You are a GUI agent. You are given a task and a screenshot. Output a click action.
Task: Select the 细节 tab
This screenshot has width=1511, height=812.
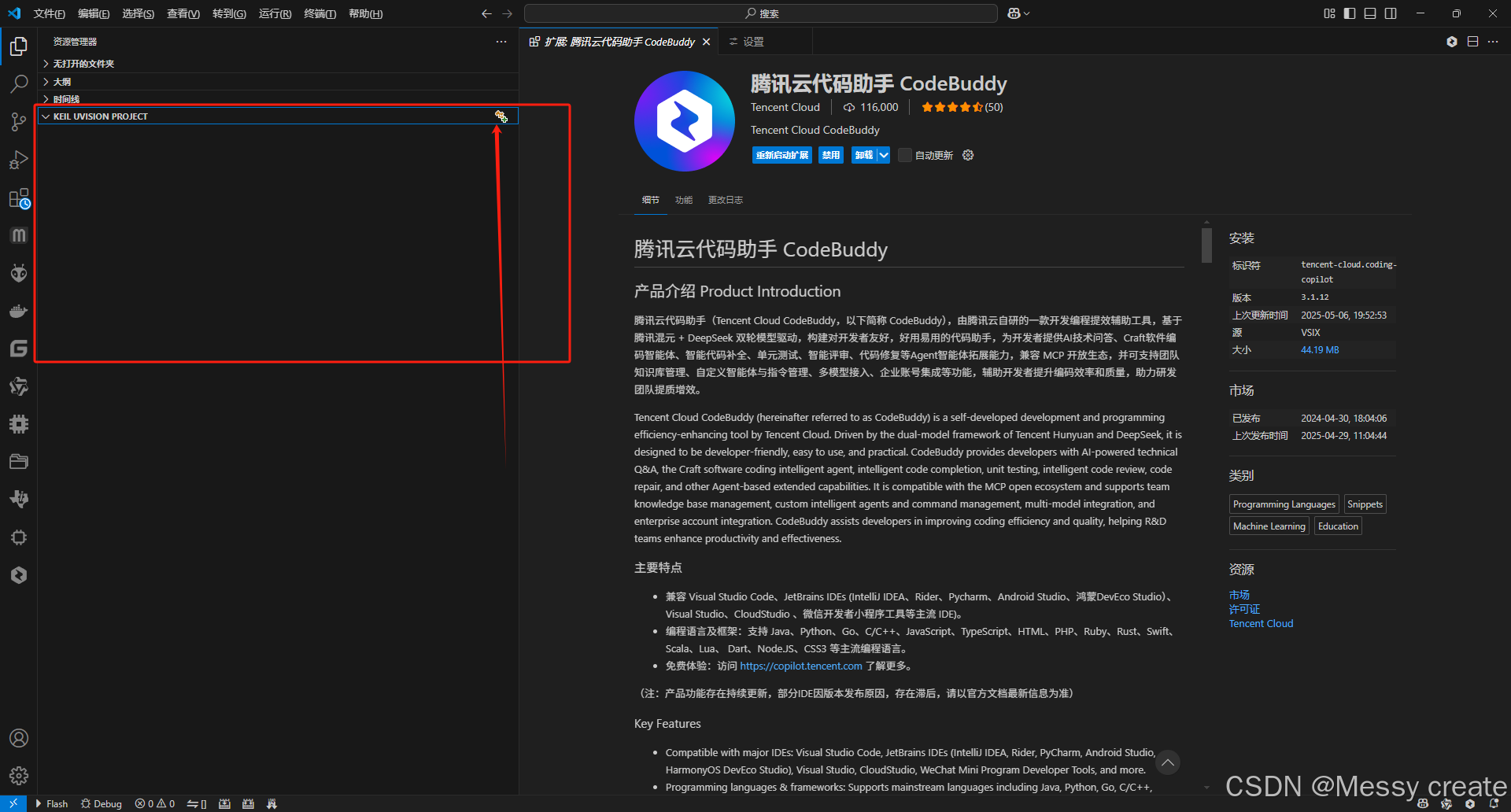[651, 200]
